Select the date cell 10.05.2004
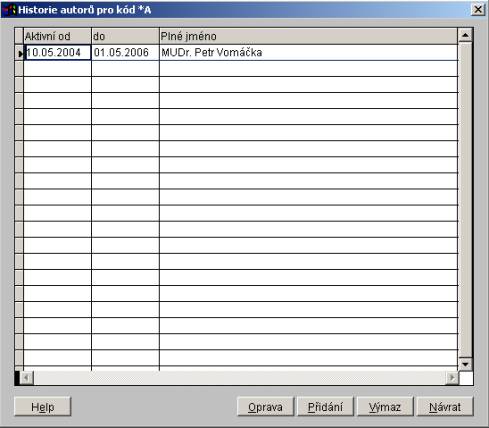The height and width of the screenshot is (428, 489). 57,53
